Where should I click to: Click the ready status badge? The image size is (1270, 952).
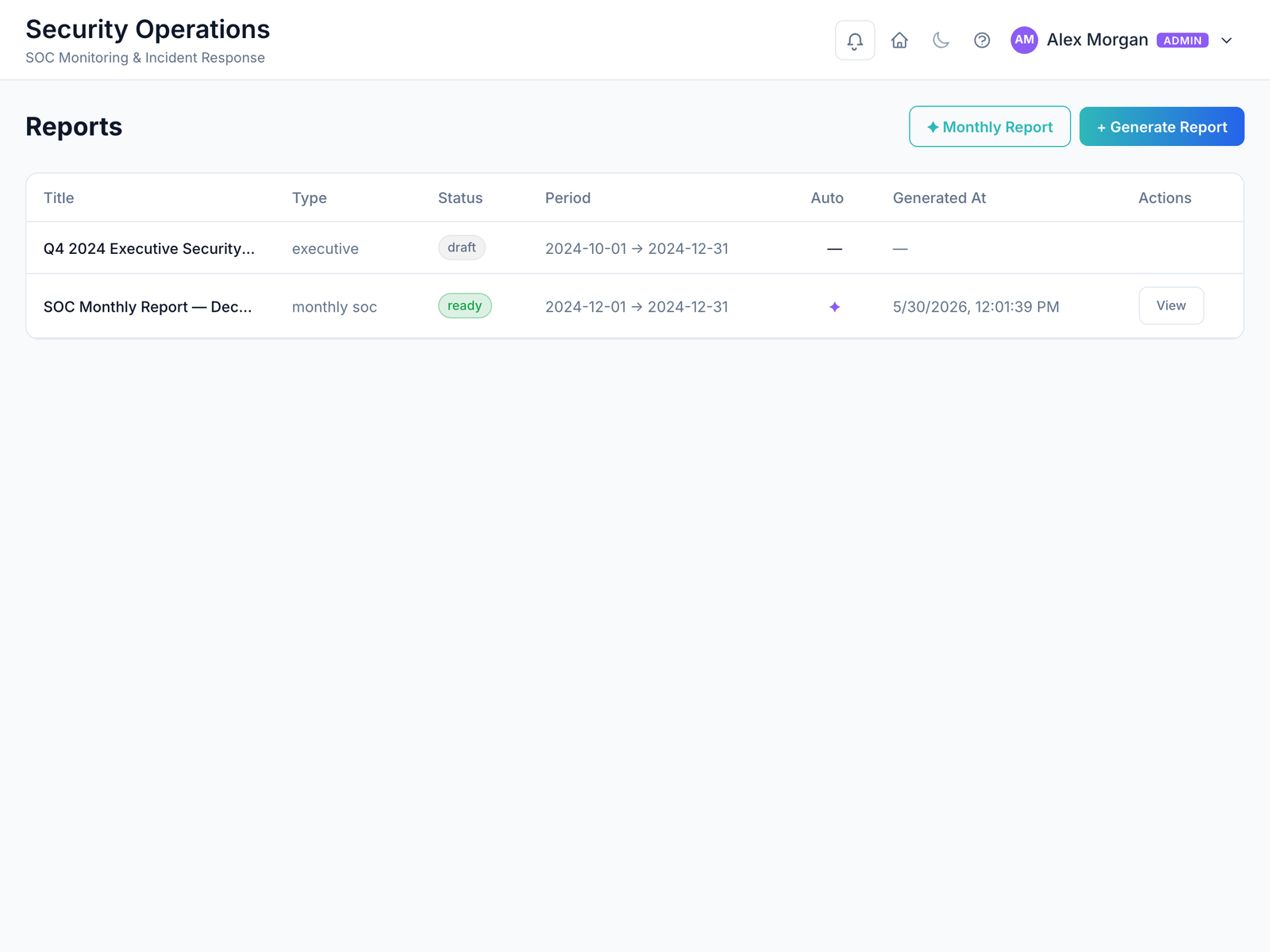coord(465,305)
